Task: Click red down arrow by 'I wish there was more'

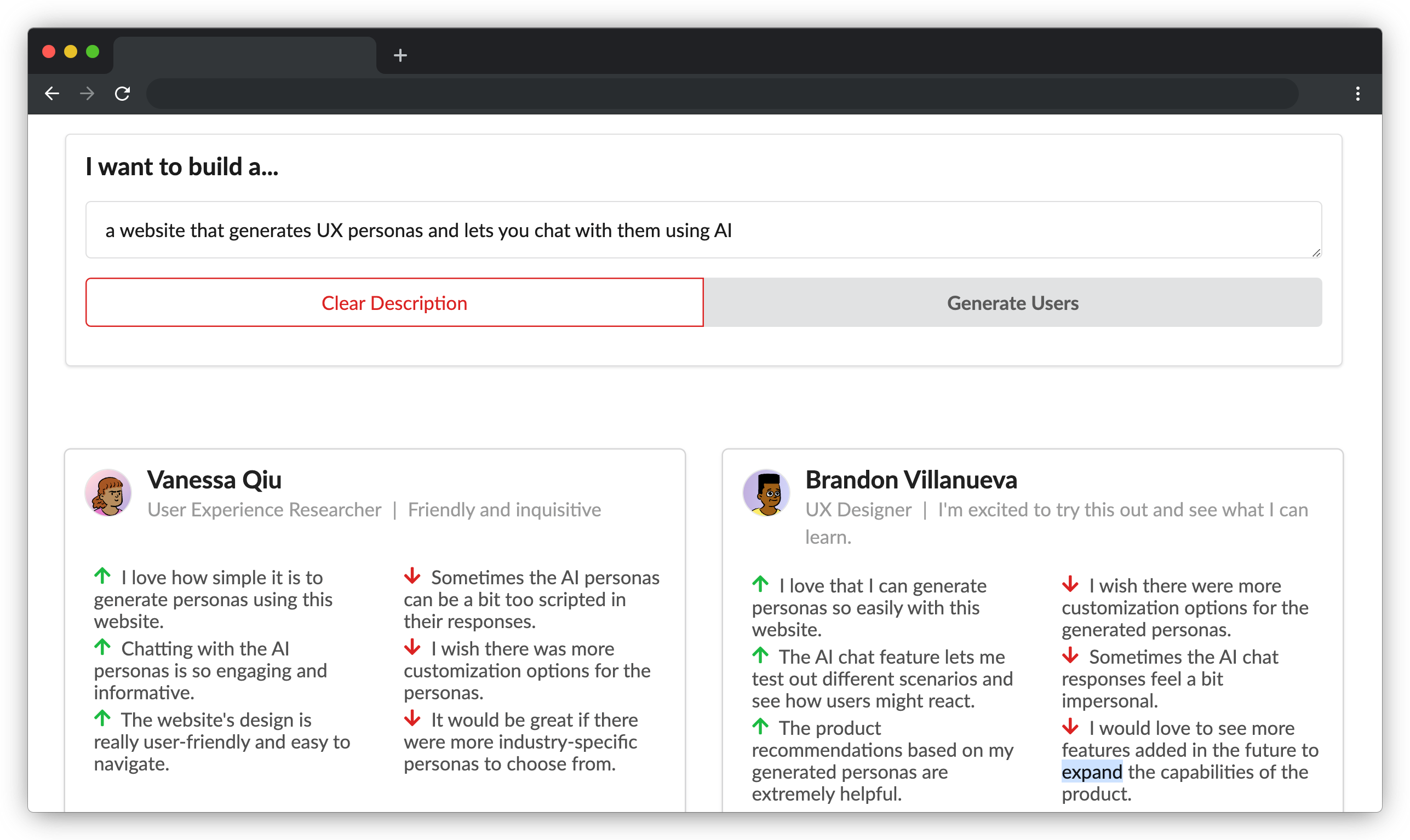Action: (412, 648)
